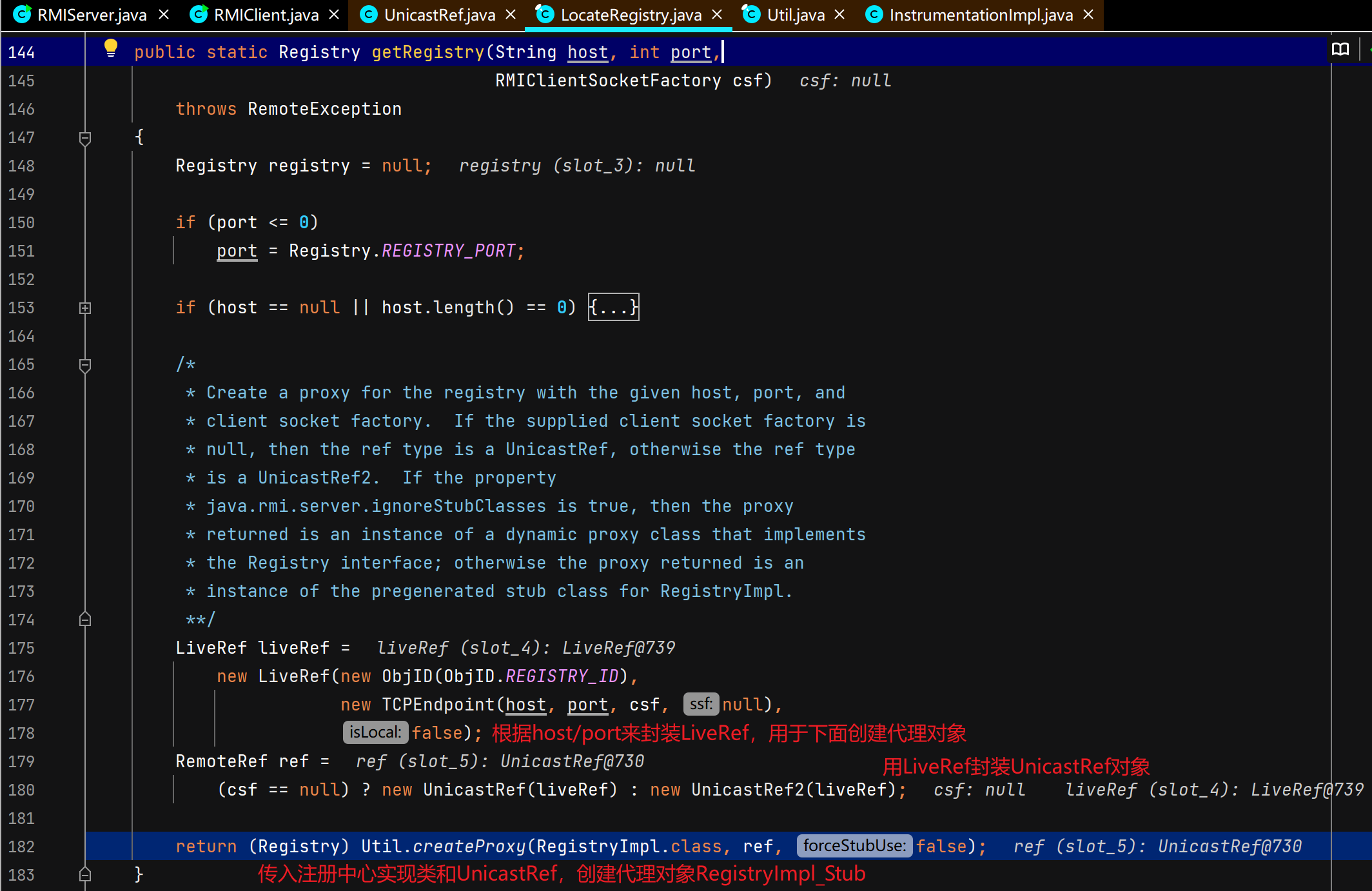
Task: Switch to the Util.java tab
Action: pos(795,15)
